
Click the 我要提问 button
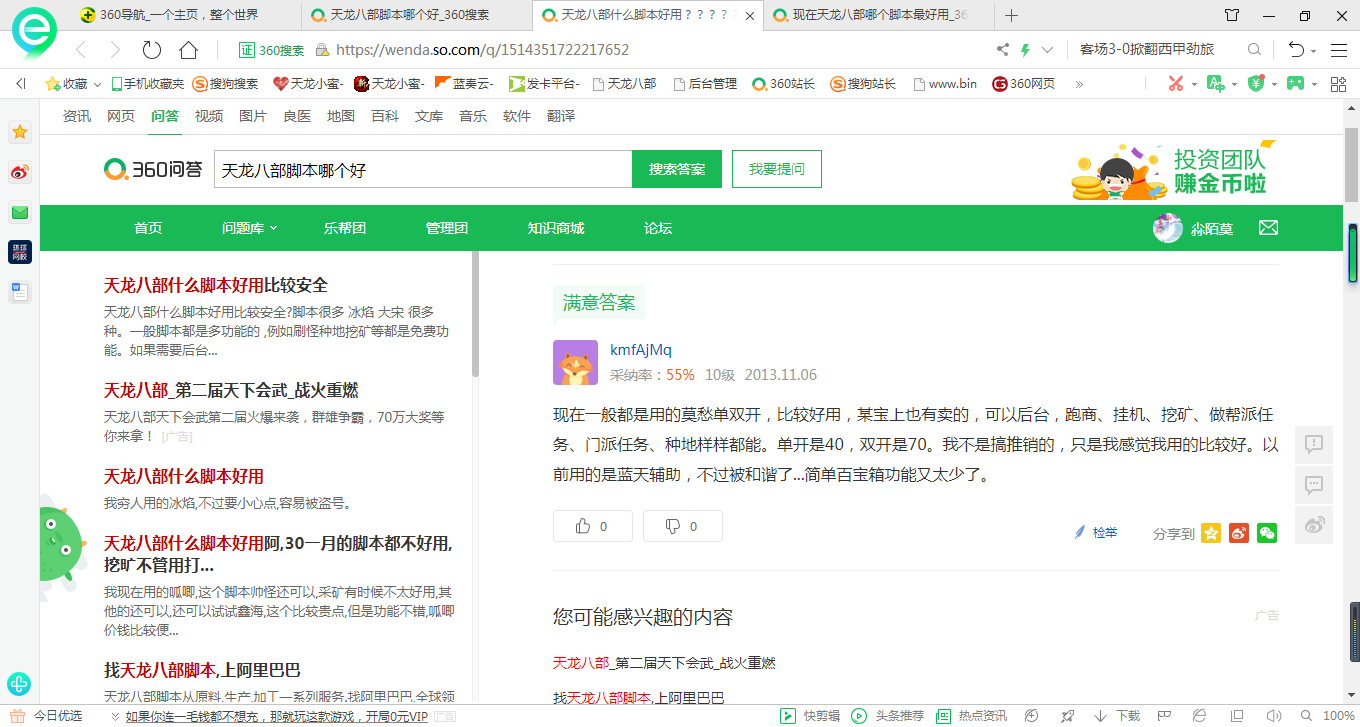pos(777,169)
